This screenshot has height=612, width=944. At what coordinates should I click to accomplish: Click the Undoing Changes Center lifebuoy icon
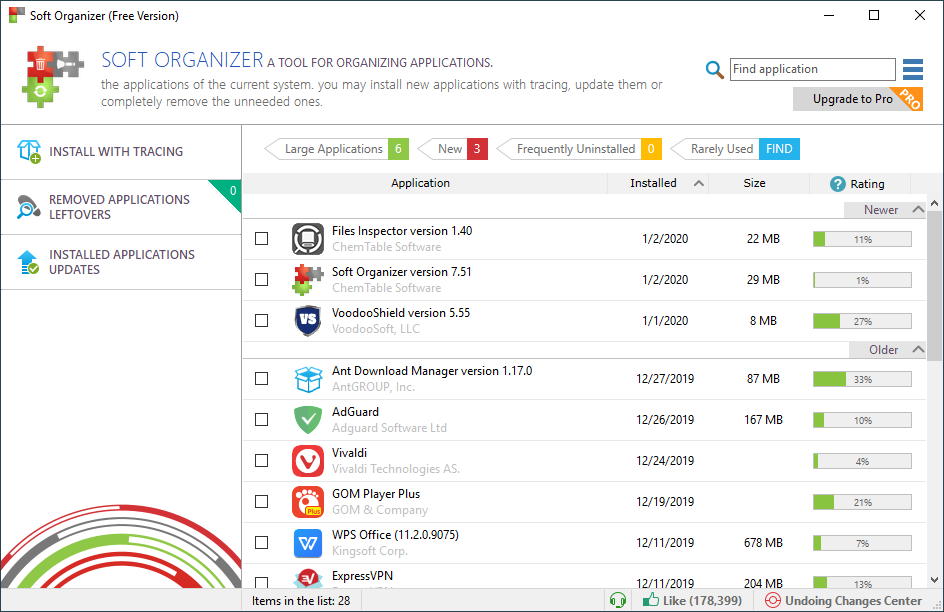tap(772, 601)
